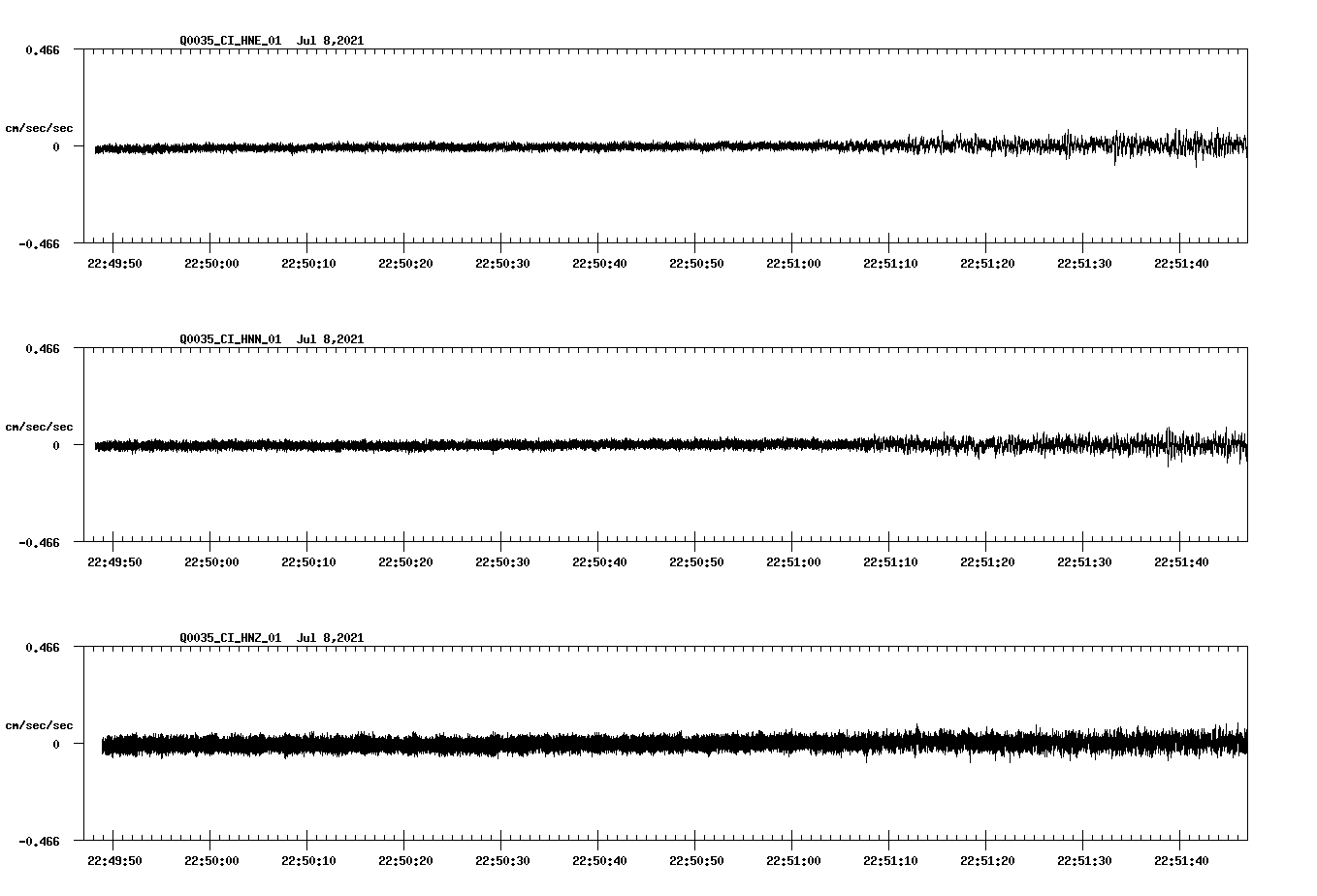This screenshot has width=1317, height=896.
Task: Click the Jul 8,2021 date label on top plot
Action: point(331,41)
